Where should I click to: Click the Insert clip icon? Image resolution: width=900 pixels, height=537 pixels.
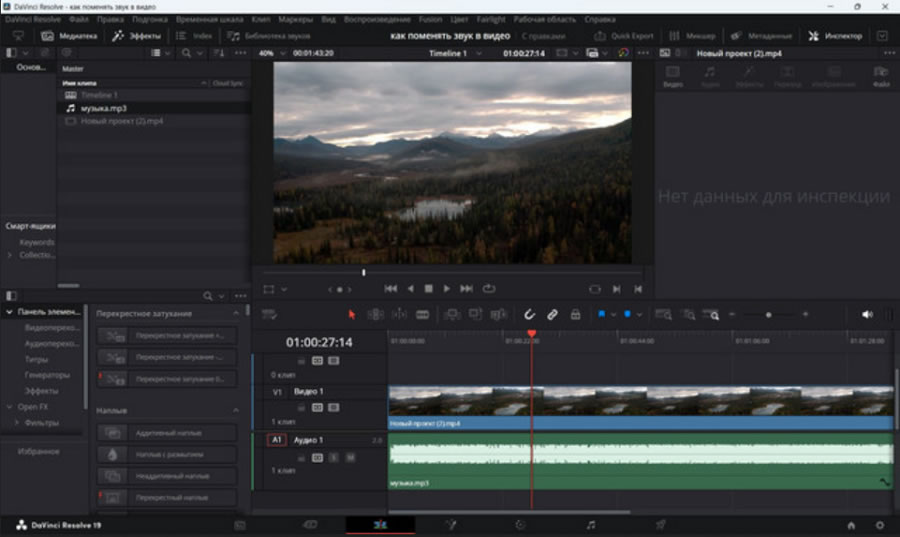point(452,314)
